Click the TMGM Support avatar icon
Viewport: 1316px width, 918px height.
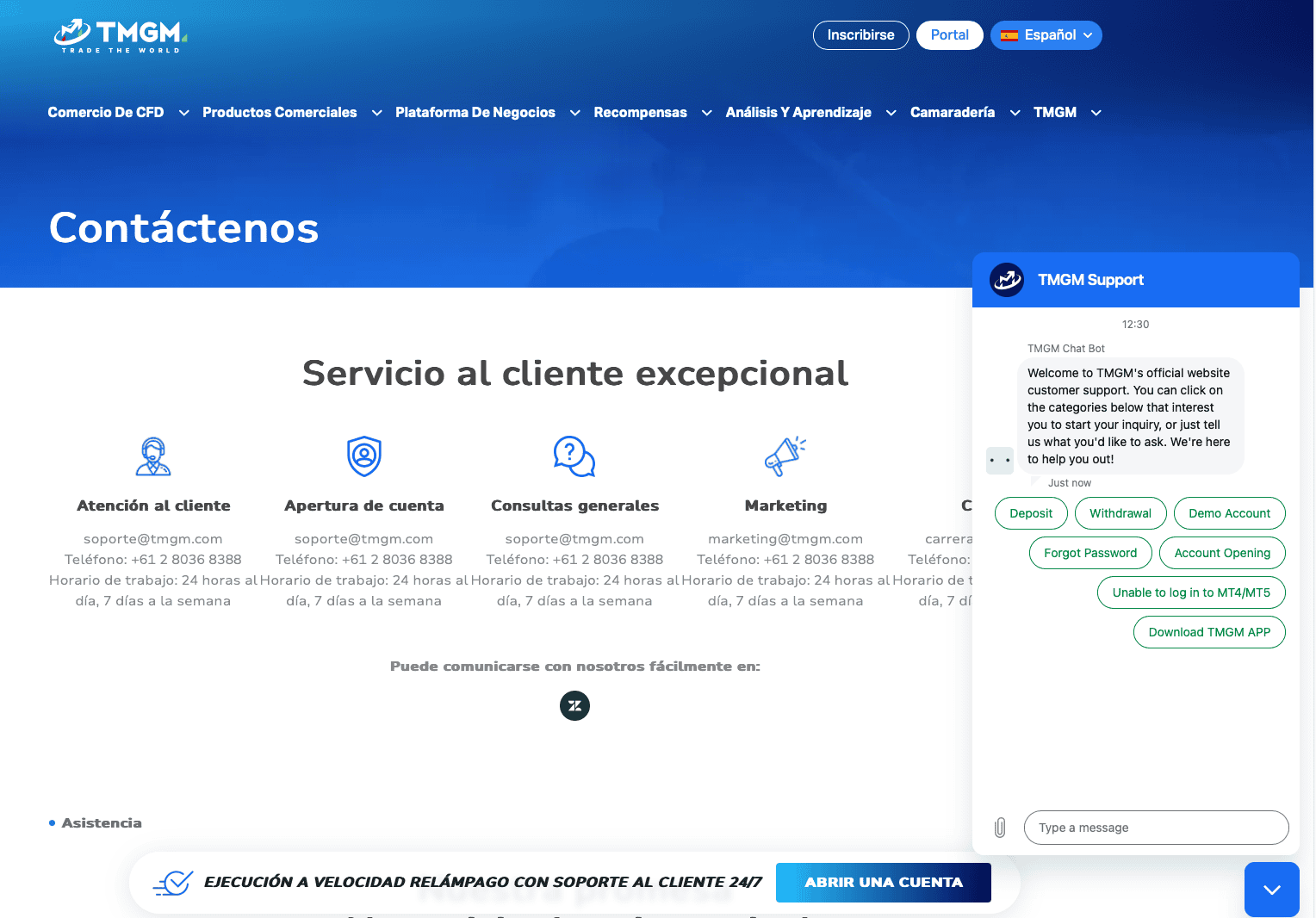point(1007,280)
